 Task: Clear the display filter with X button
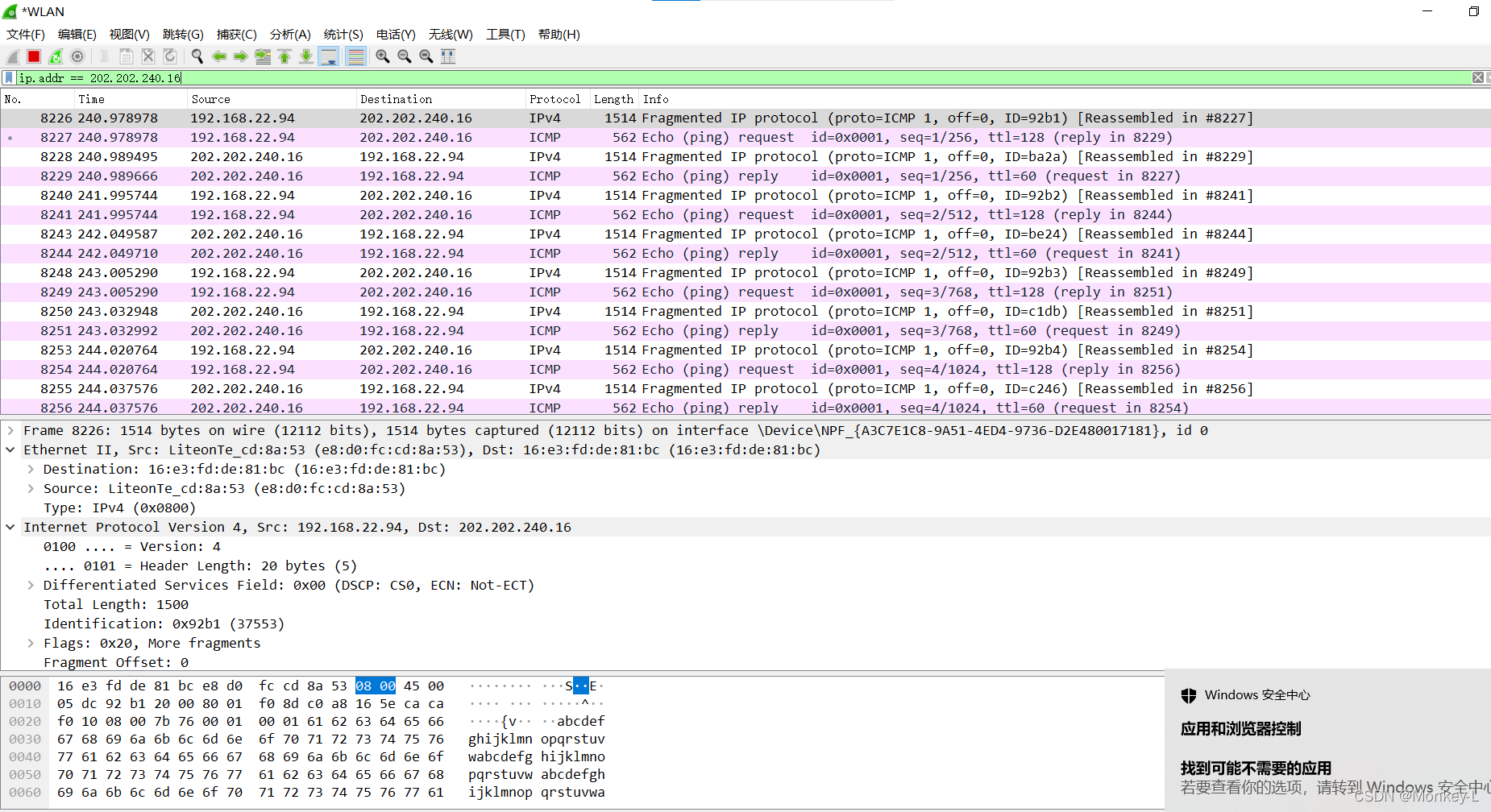pyautogui.click(x=1478, y=77)
